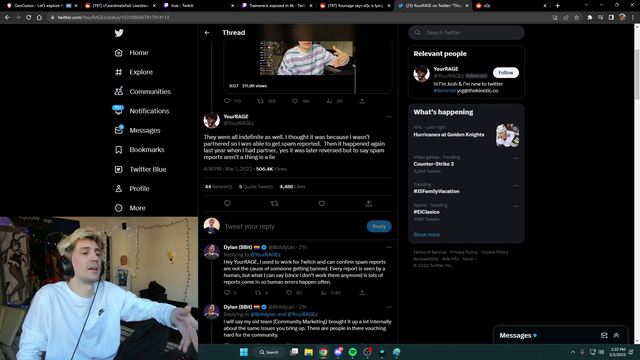Click Show more under What's happening
The height and width of the screenshot is (360, 640).
pos(427,235)
